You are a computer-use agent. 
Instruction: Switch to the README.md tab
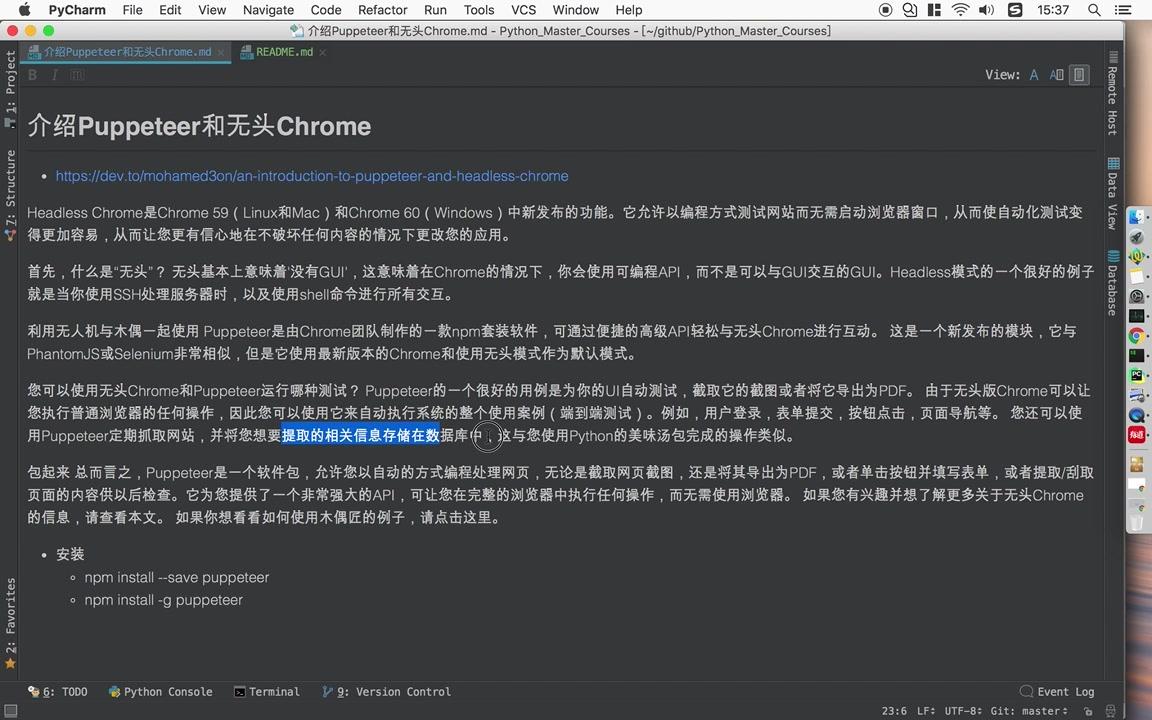pos(284,51)
